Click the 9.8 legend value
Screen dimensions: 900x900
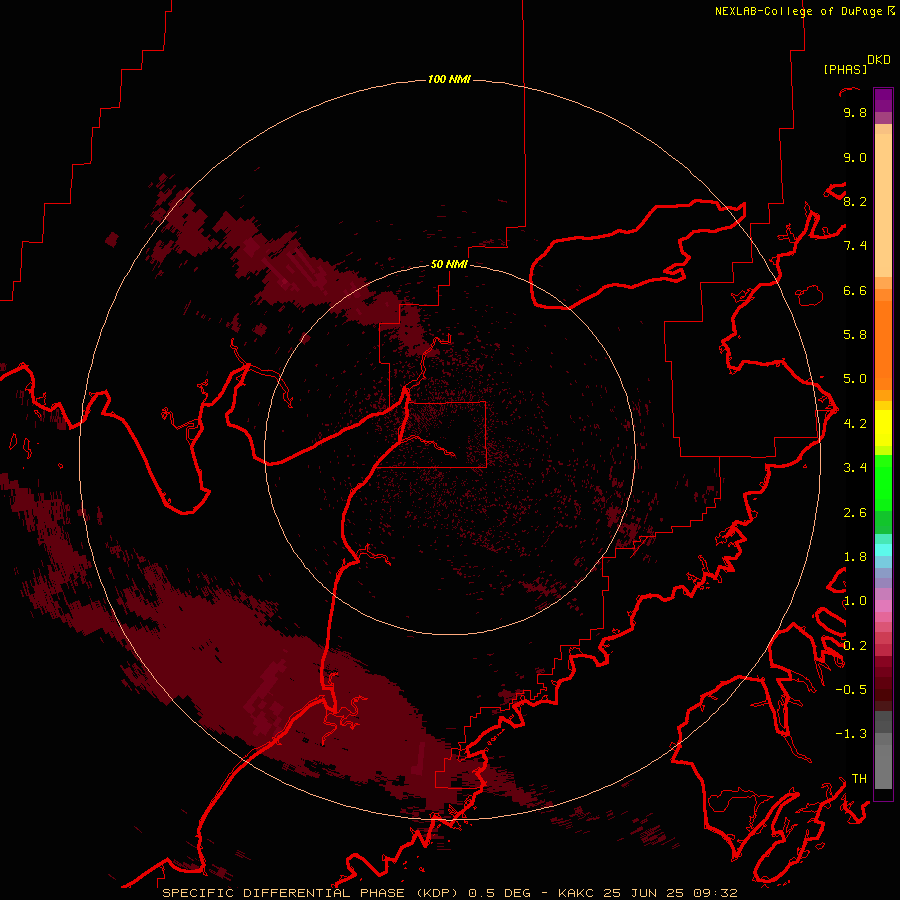click(x=855, y=112)
